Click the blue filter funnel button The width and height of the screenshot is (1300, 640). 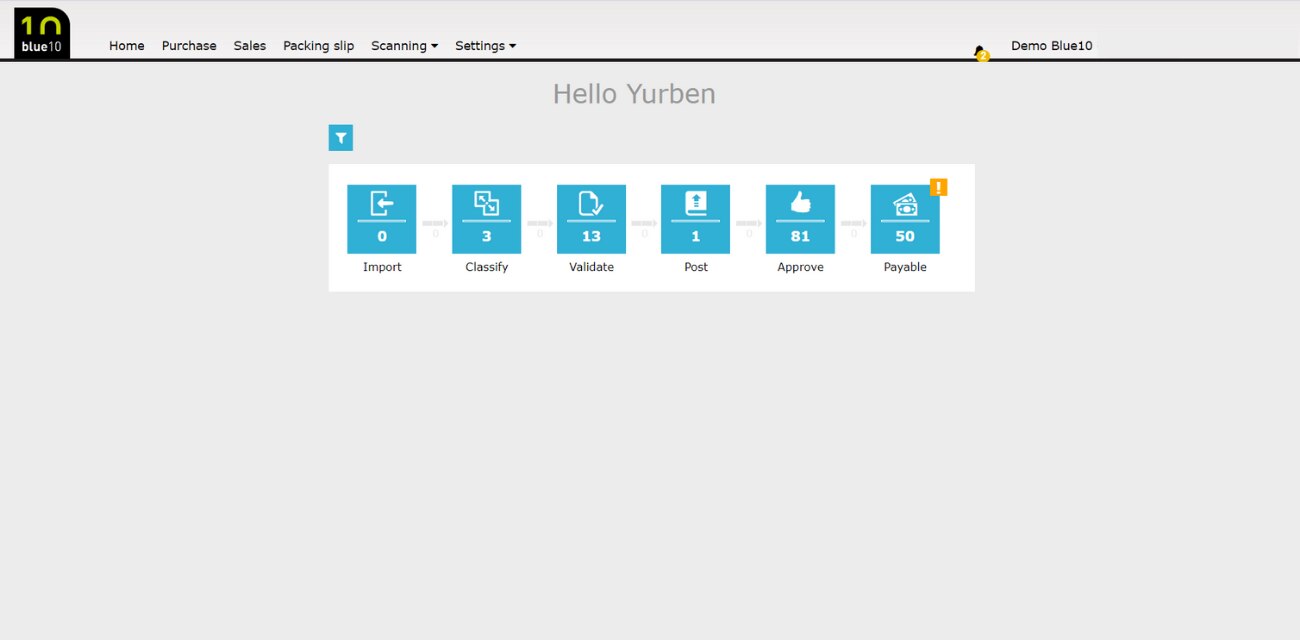tap(341, 138)
